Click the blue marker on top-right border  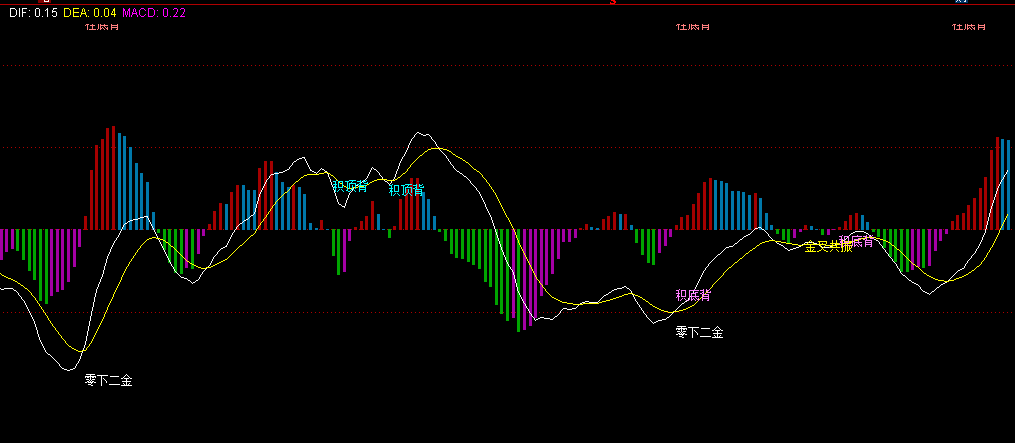click(961, 3)
